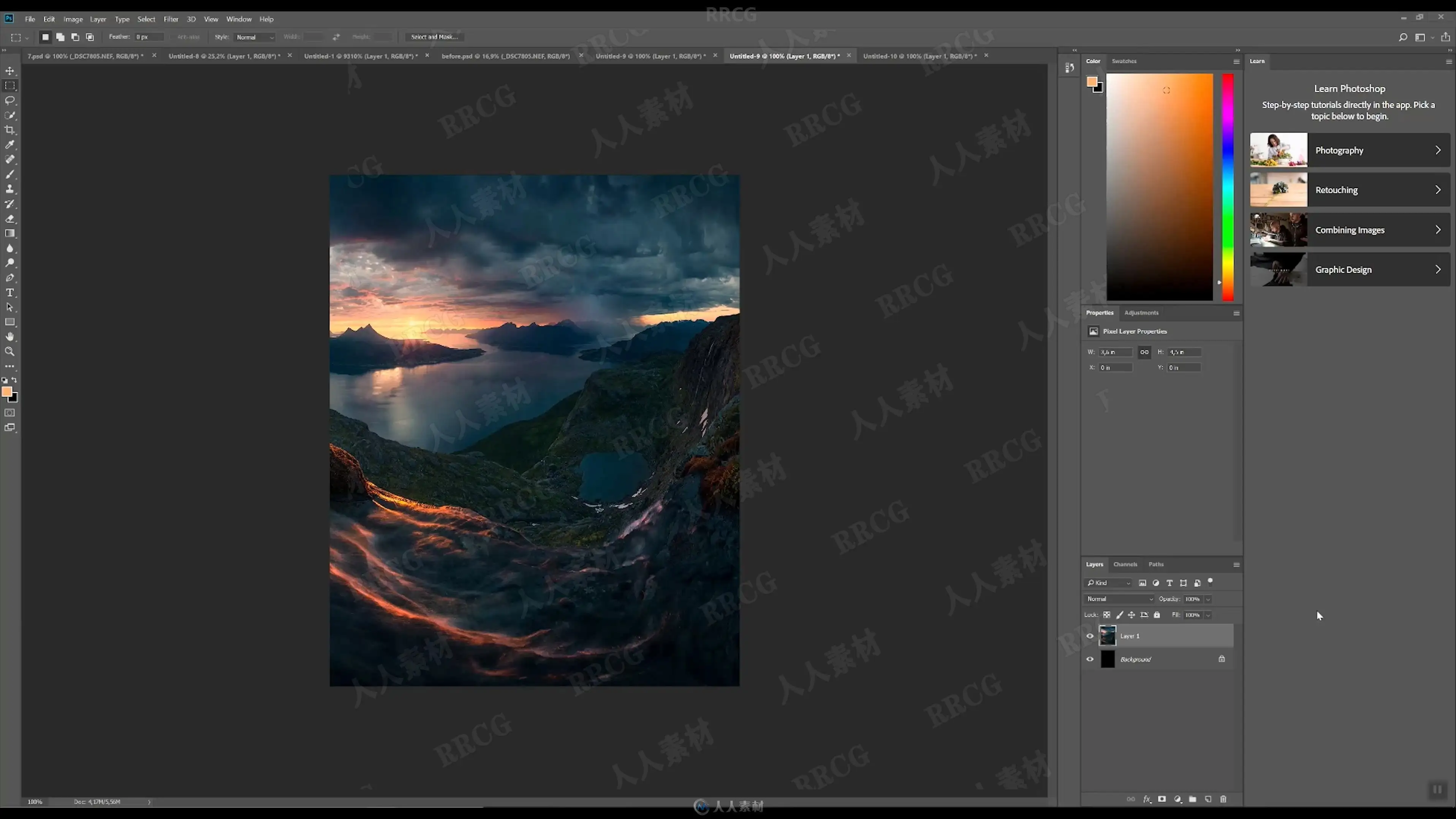This screenshot has height=819, width=1456.
Task: Click the rainbow hue slider strip
Action: point(1228,187)
